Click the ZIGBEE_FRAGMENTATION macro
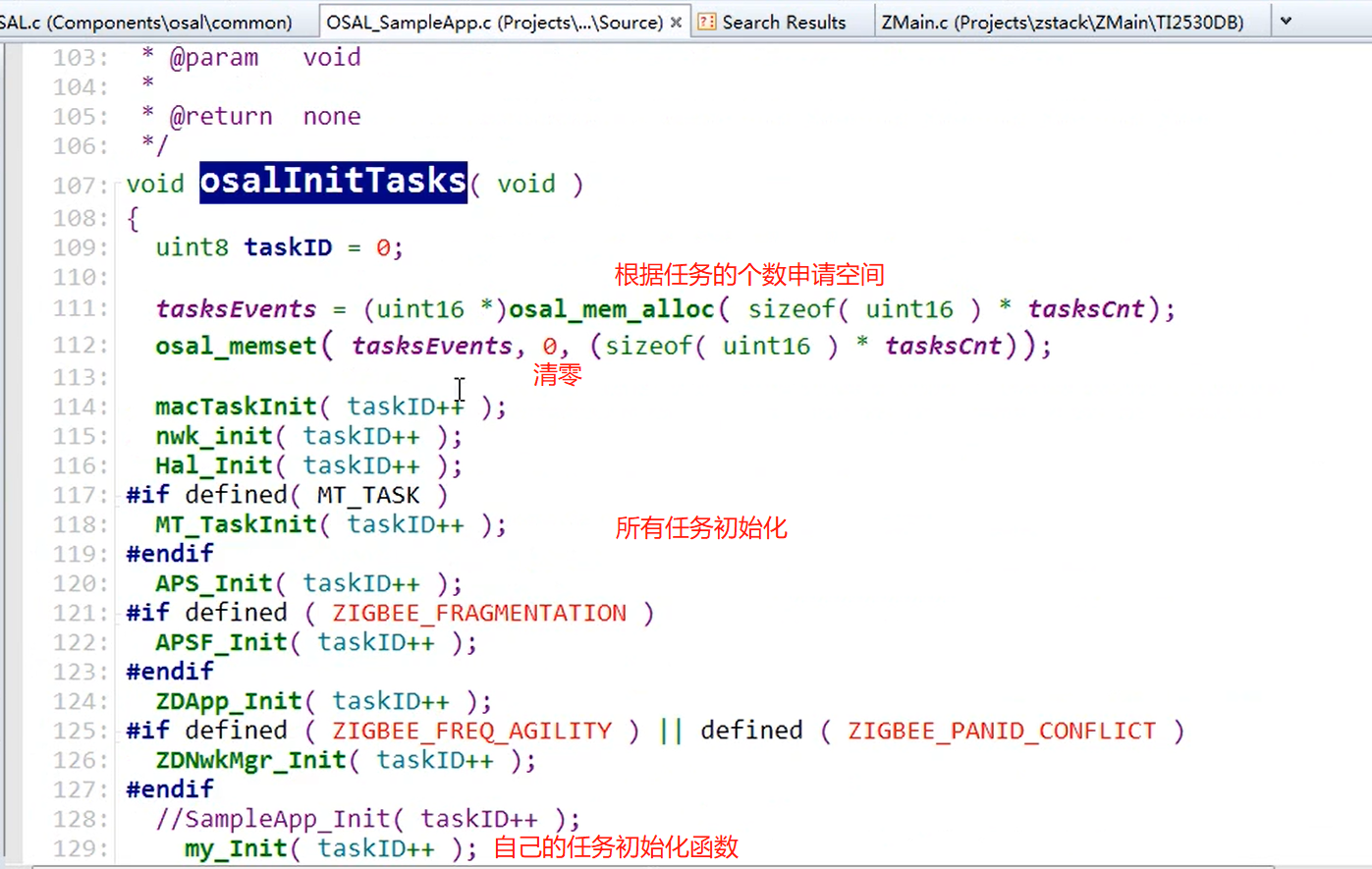 coord(479,613)
